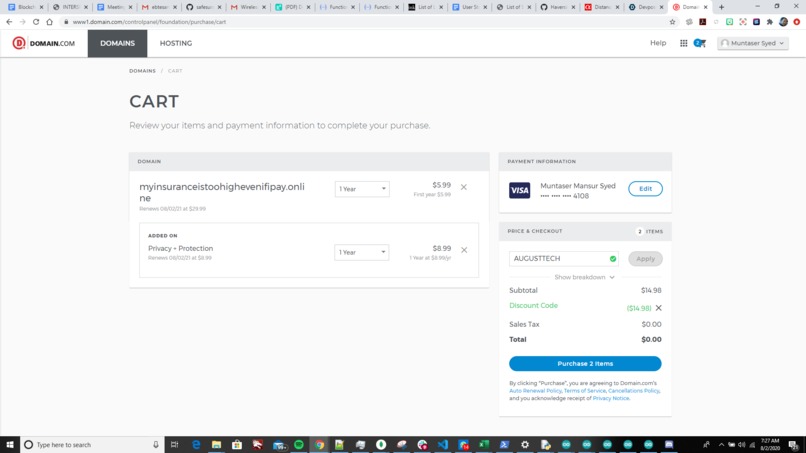Click the Purchase 2 Items button
This screenshot has height=453, width=806.
[x=585, y=364]
